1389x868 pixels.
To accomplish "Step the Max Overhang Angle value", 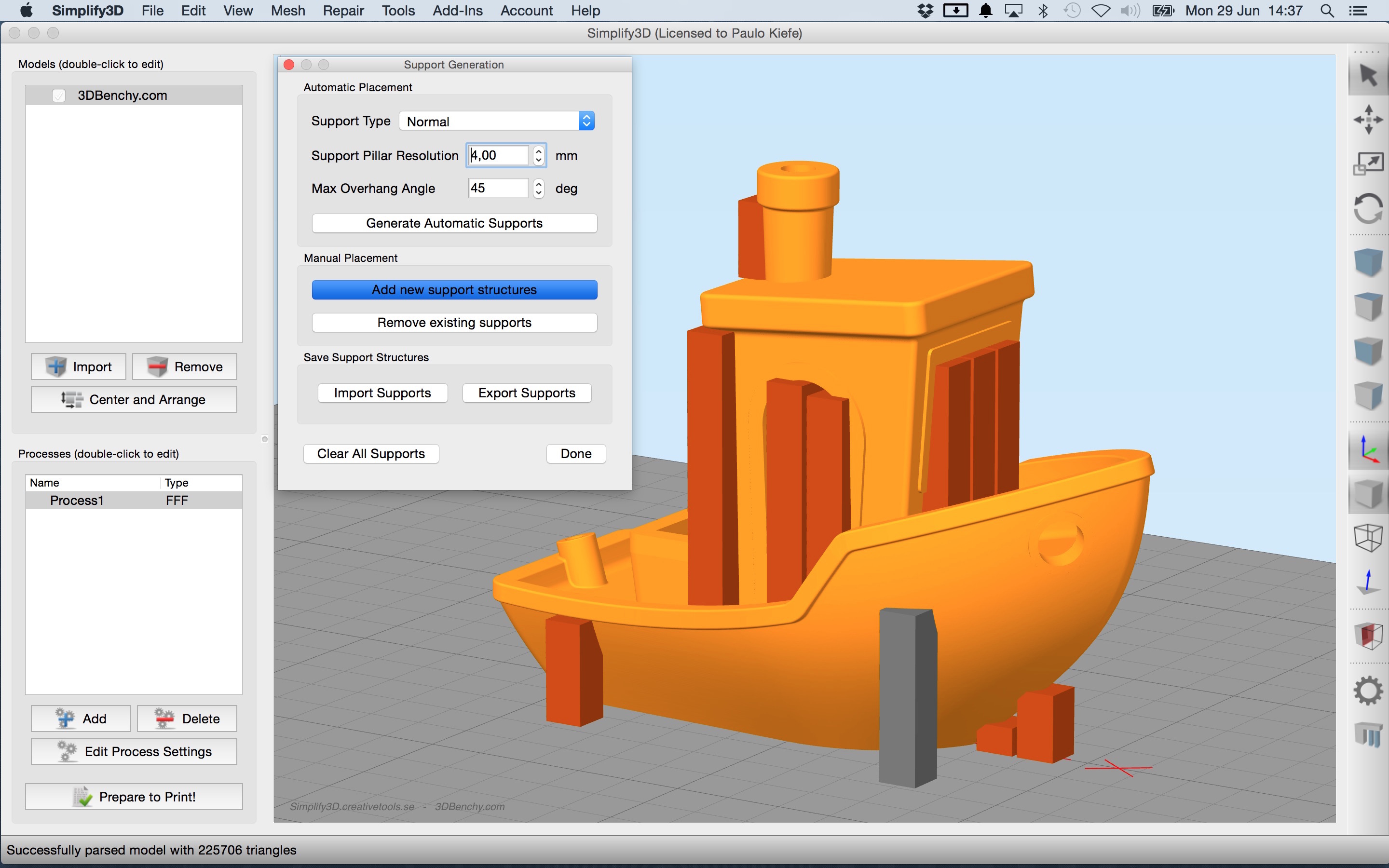I will [538, 188].
